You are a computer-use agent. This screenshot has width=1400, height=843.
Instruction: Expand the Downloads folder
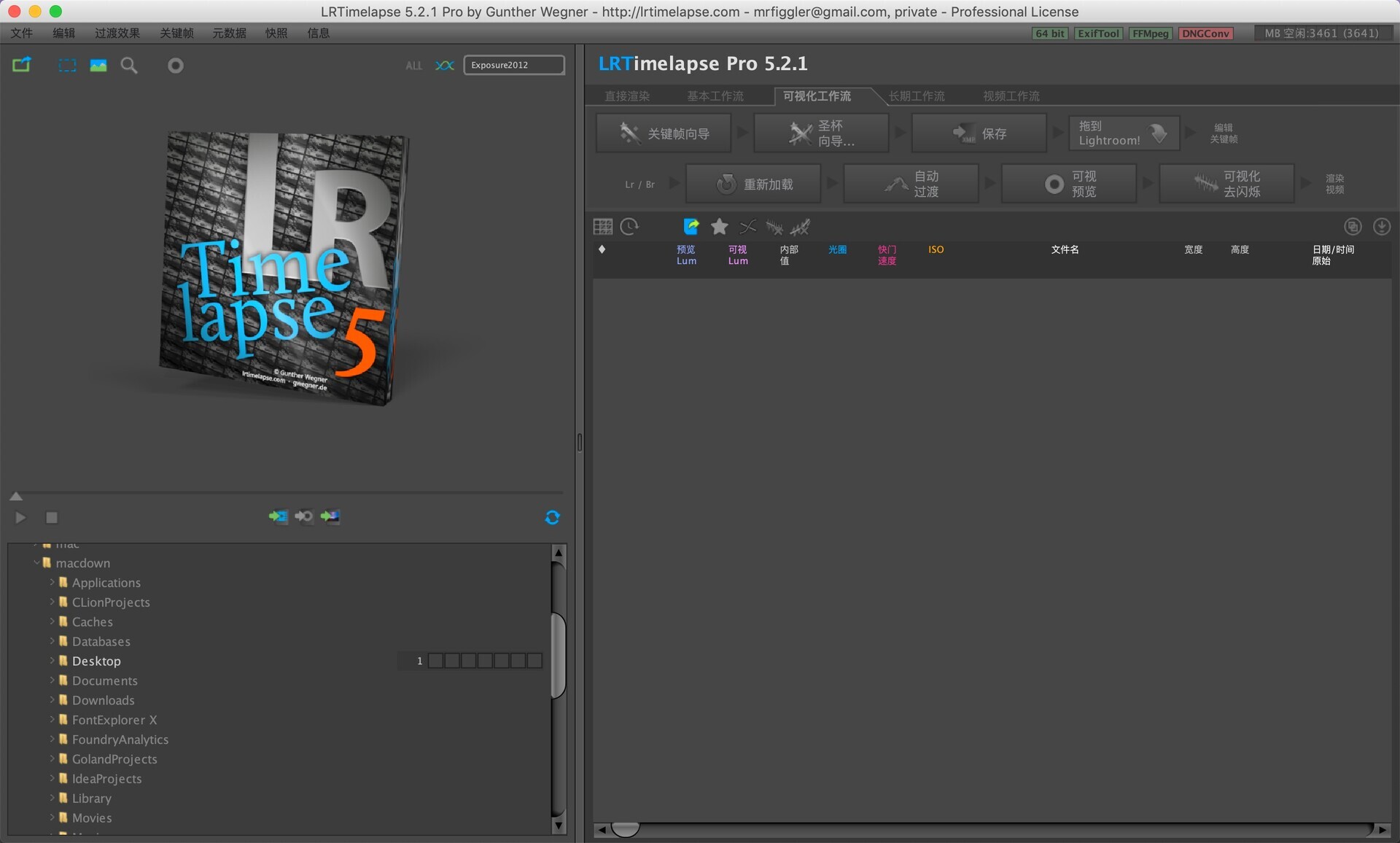click(52, 700)
